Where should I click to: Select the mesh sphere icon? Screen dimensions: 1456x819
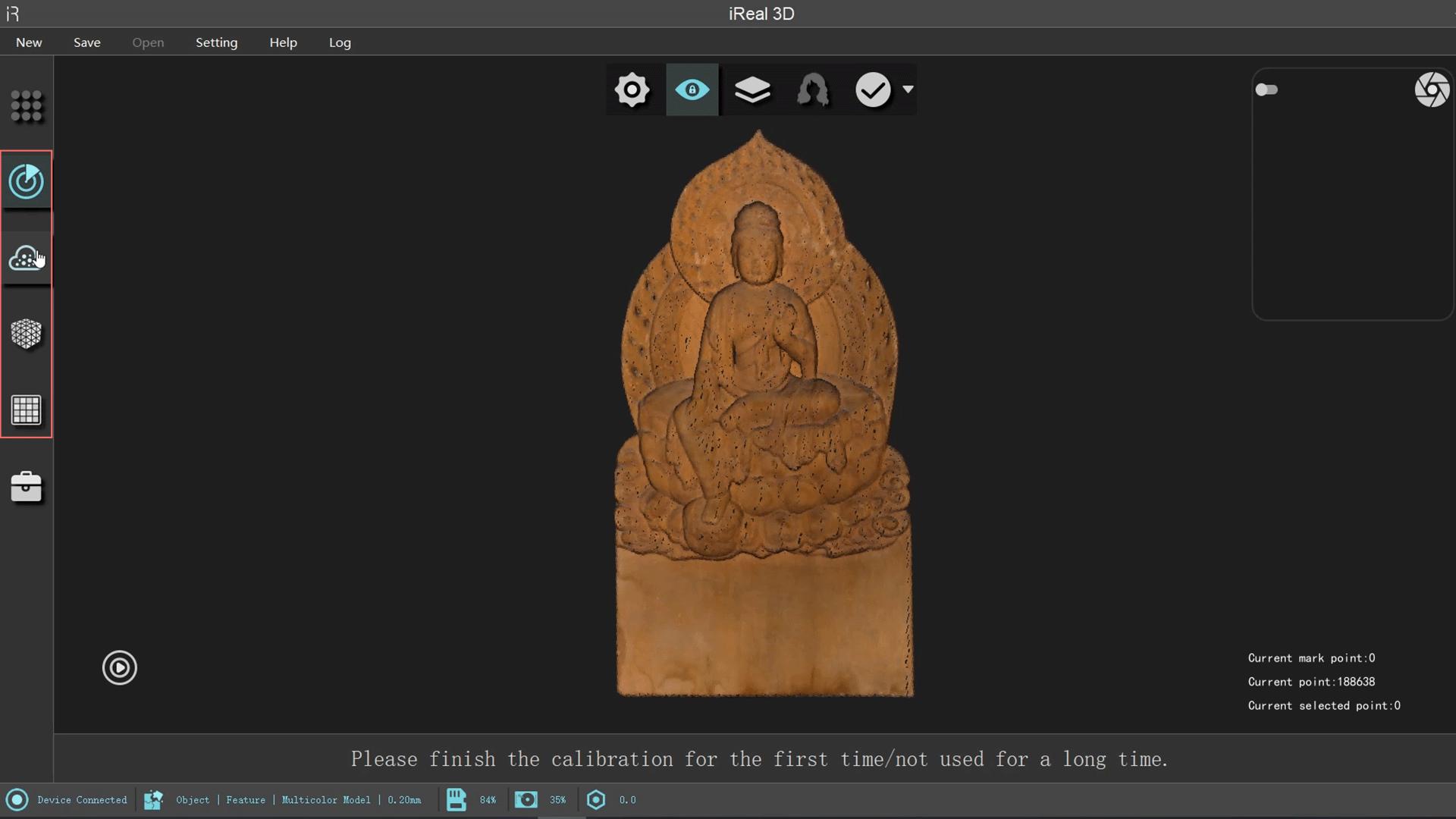27,334
